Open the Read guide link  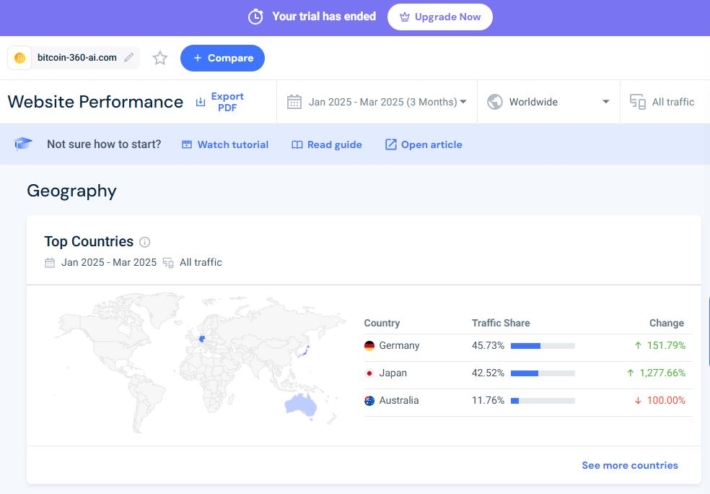tap(334, 144)
